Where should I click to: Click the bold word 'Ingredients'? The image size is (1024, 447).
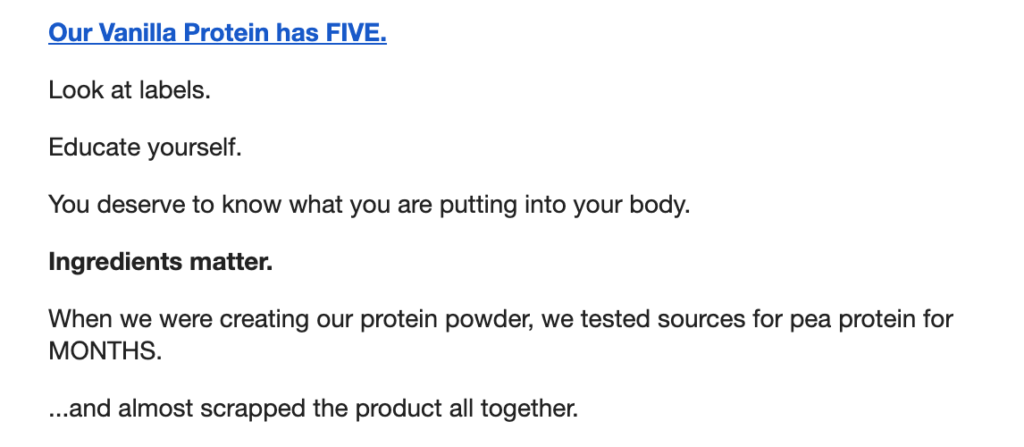point(115,263)
